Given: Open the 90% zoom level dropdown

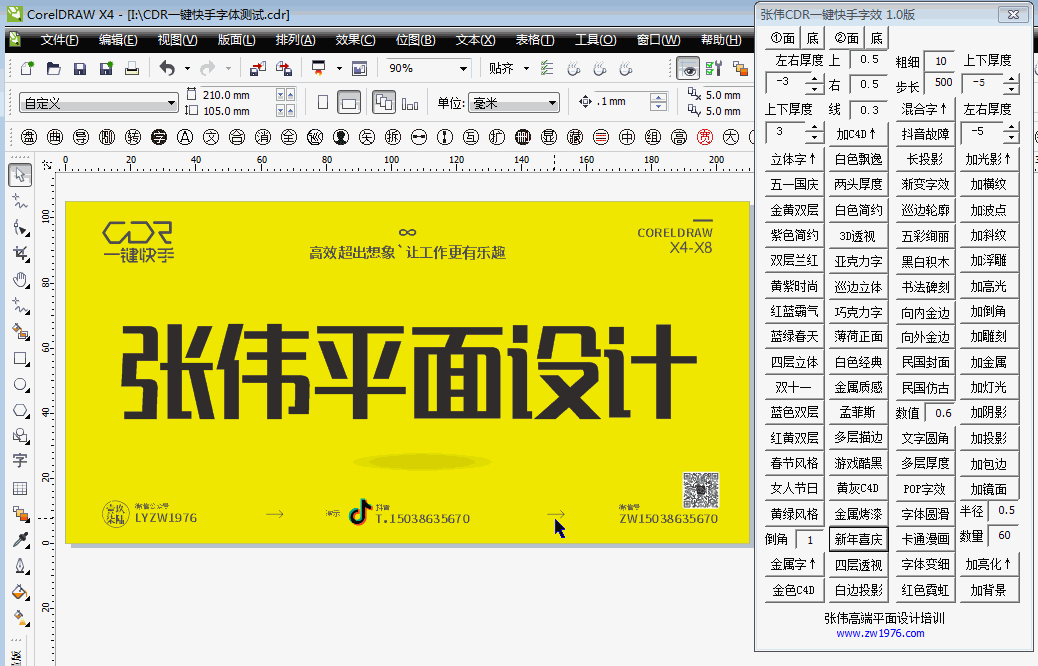Looking at the screenshot, I should tap(462, 69).
